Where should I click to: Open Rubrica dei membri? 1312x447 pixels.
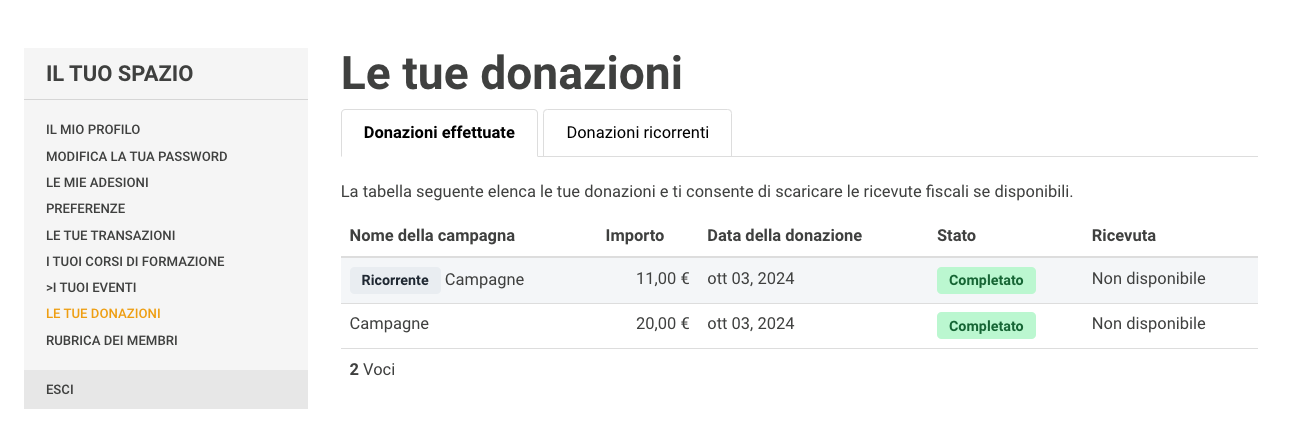[x=112, y=340]
